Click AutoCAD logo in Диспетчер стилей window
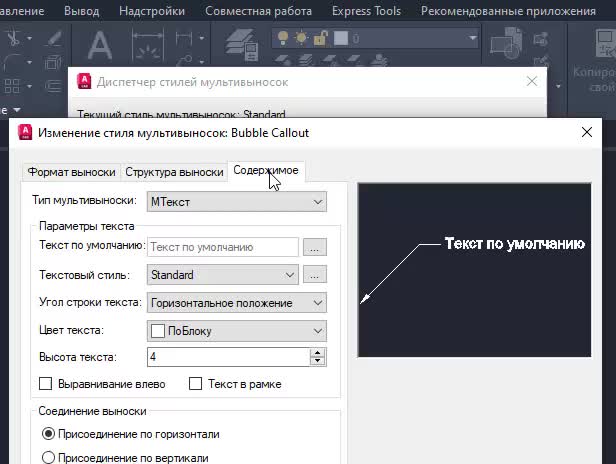 click(x=84, y=81)
